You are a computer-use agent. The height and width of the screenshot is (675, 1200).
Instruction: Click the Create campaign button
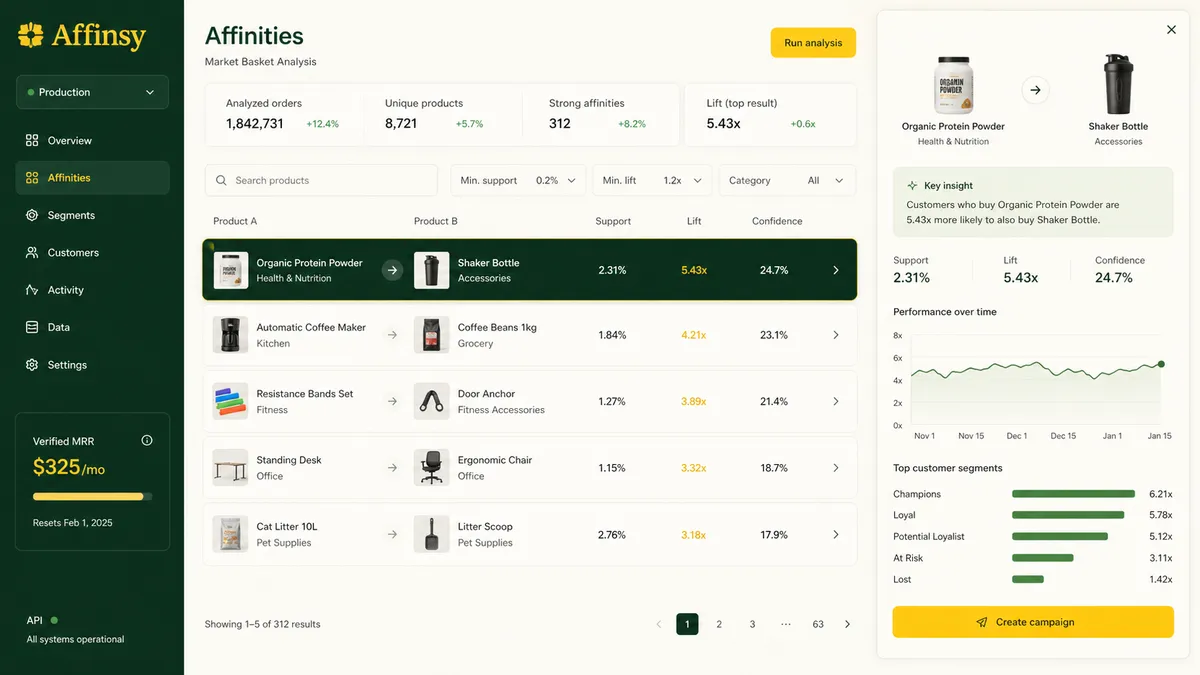[1033, 622]
